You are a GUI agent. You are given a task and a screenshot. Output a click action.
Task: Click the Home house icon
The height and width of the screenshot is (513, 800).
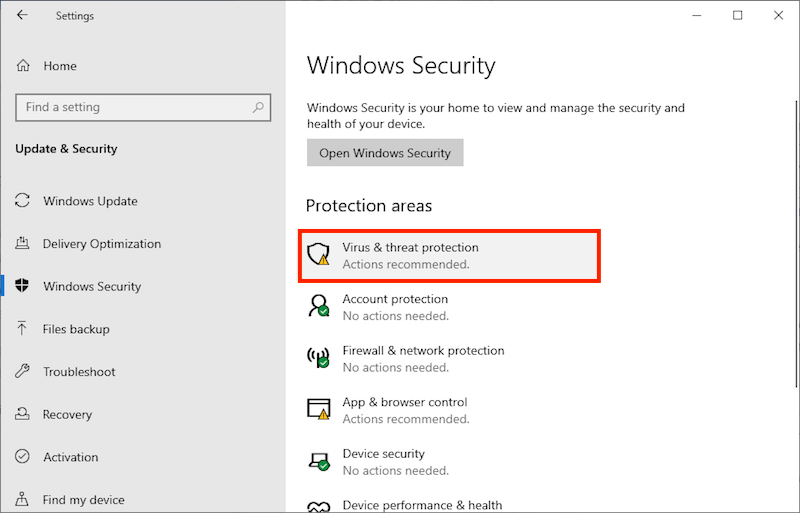23,66
